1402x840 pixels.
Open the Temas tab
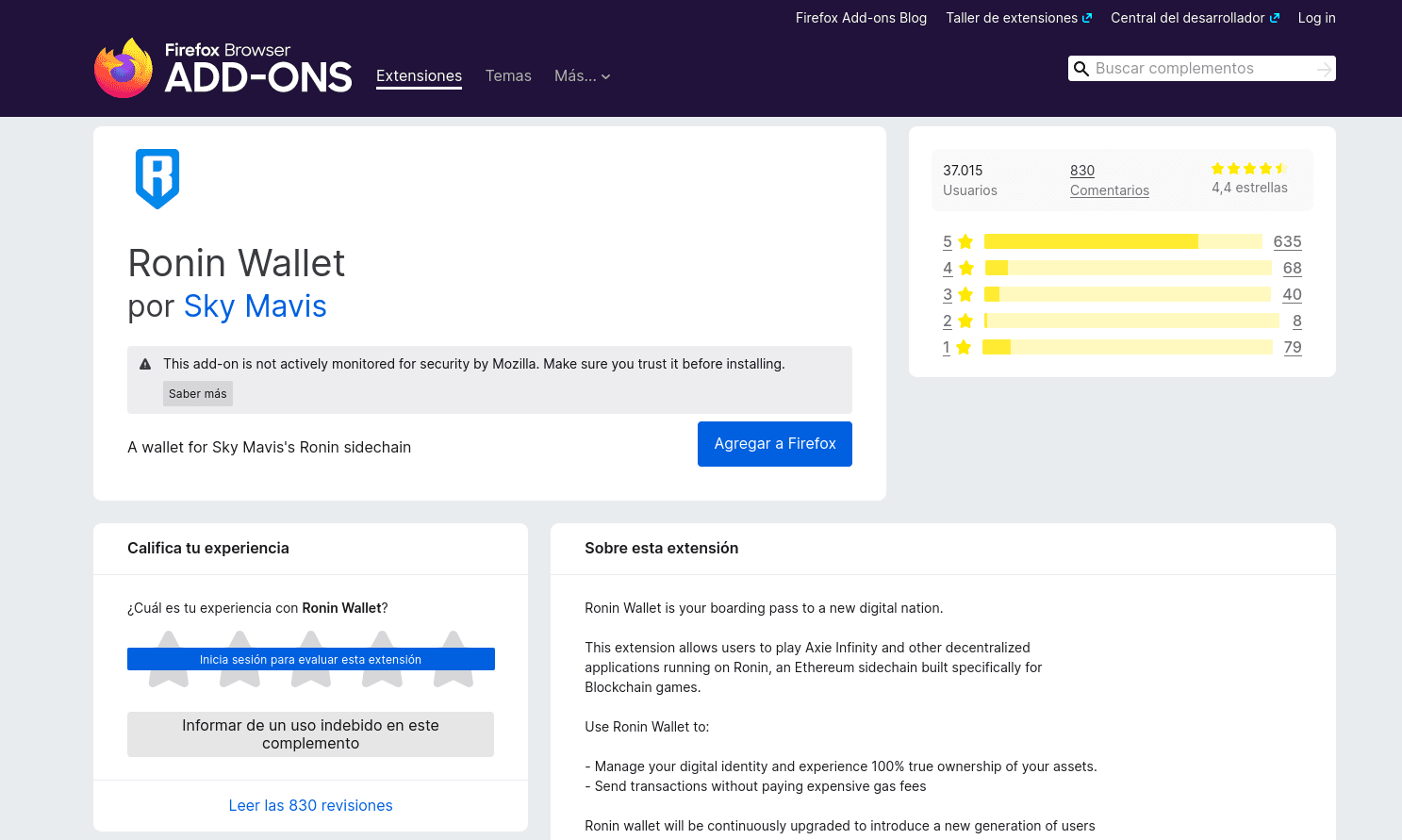point(508,76)
